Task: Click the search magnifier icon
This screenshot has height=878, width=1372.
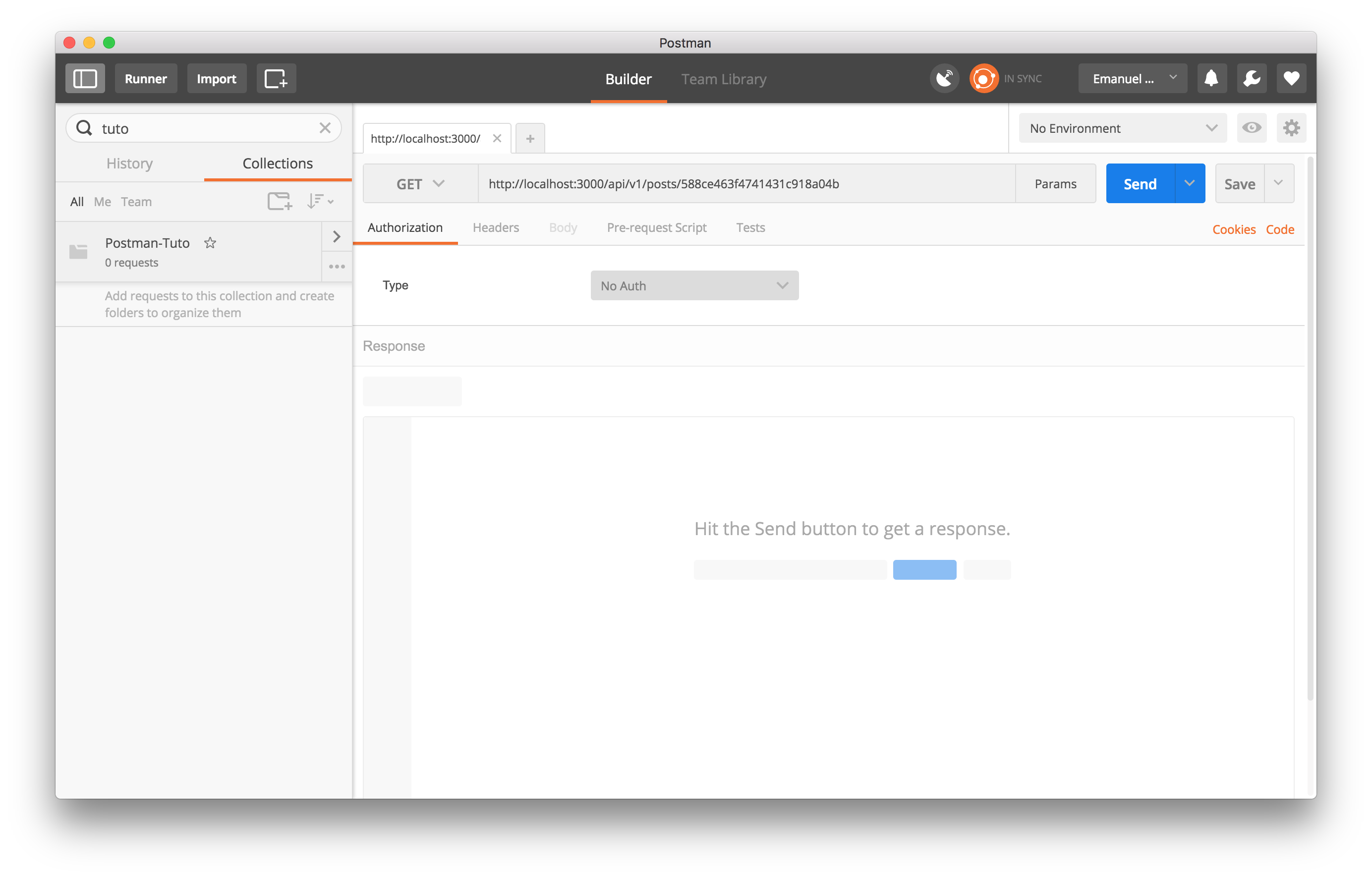Action: 84,128
